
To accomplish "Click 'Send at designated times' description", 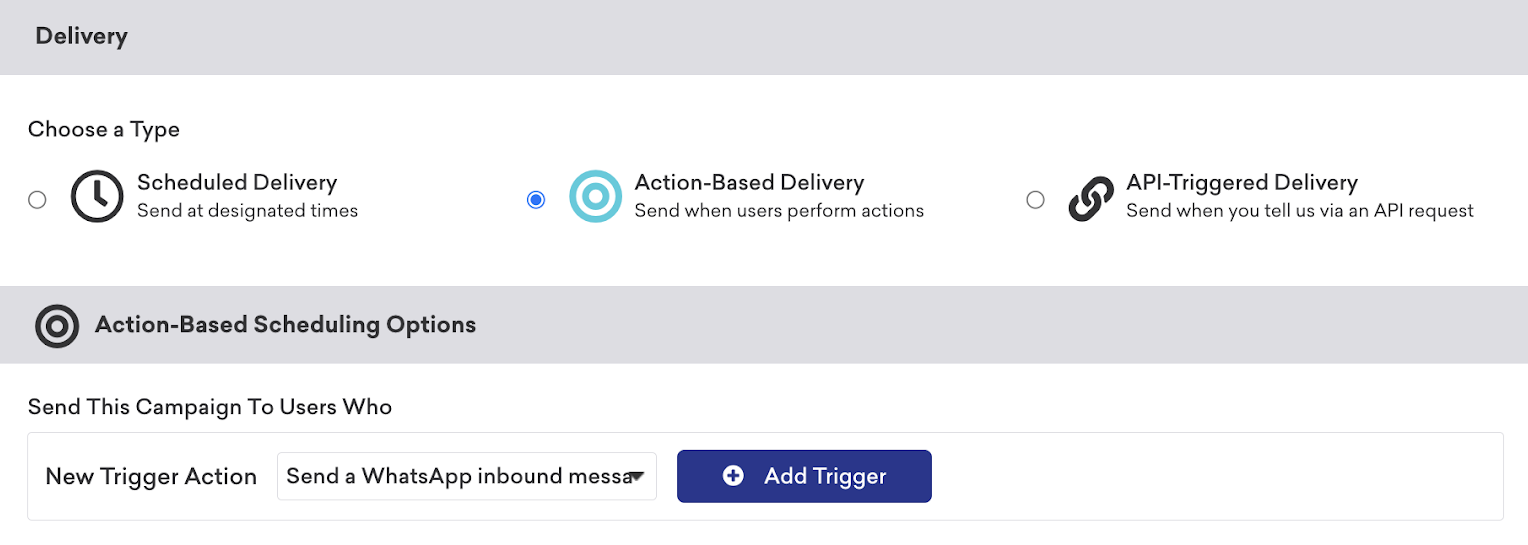I will point(247,211).
